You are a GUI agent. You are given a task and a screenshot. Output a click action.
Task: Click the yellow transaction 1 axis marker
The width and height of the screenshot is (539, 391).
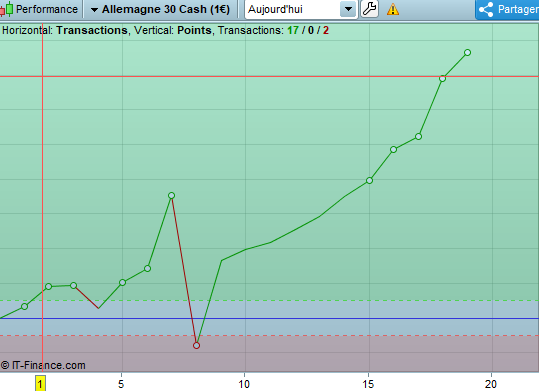(x=40, y=383)
